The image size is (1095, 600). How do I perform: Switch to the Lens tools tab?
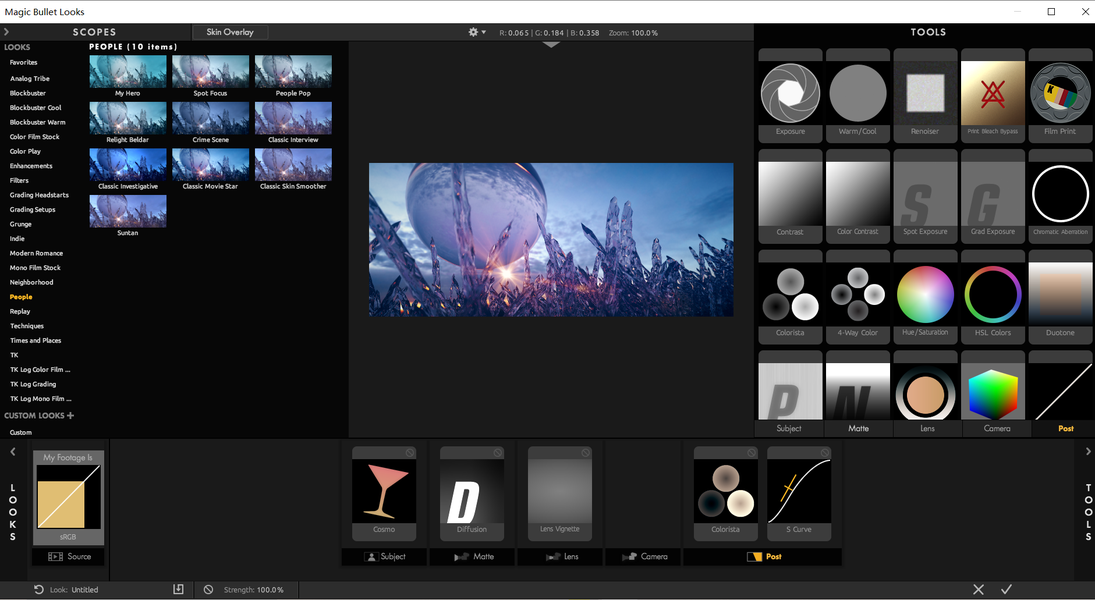tap(927, 428)
